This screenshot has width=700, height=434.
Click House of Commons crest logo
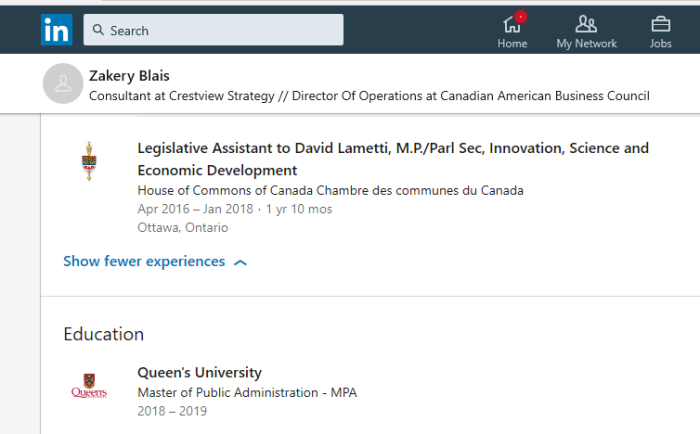click(89, 161)
